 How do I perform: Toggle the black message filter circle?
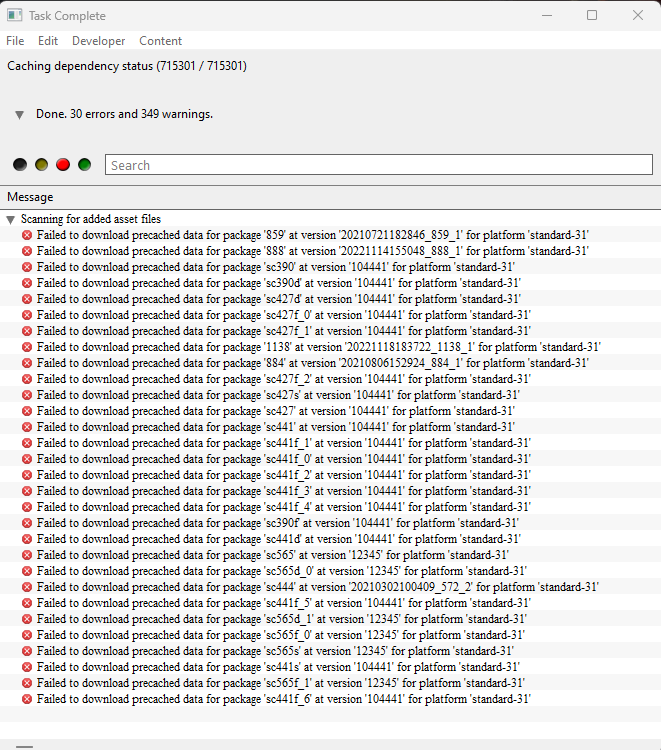(20, 165)
